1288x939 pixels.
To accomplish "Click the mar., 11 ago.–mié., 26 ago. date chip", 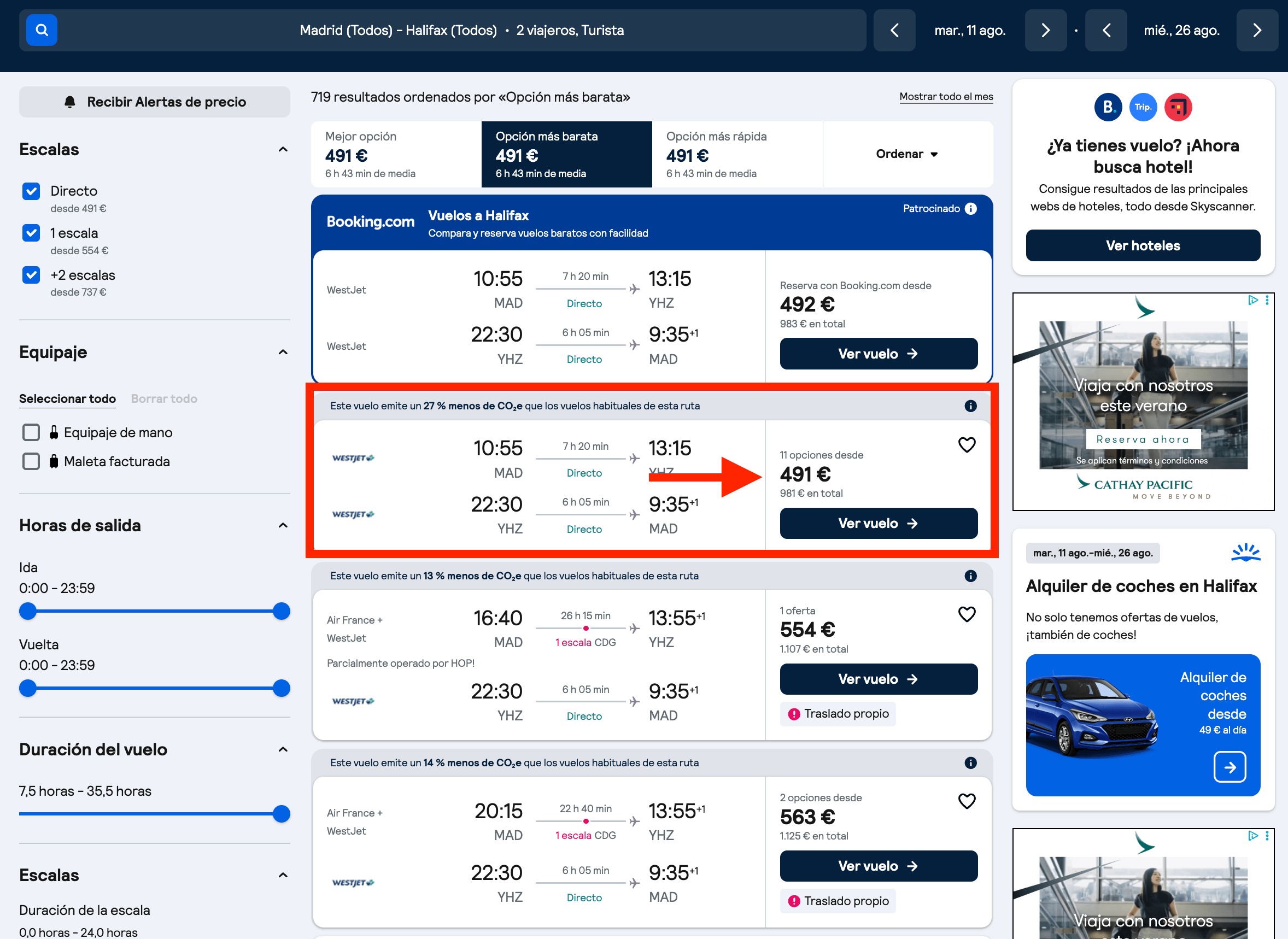I will pyautogui.click(x=1092, y=553).
